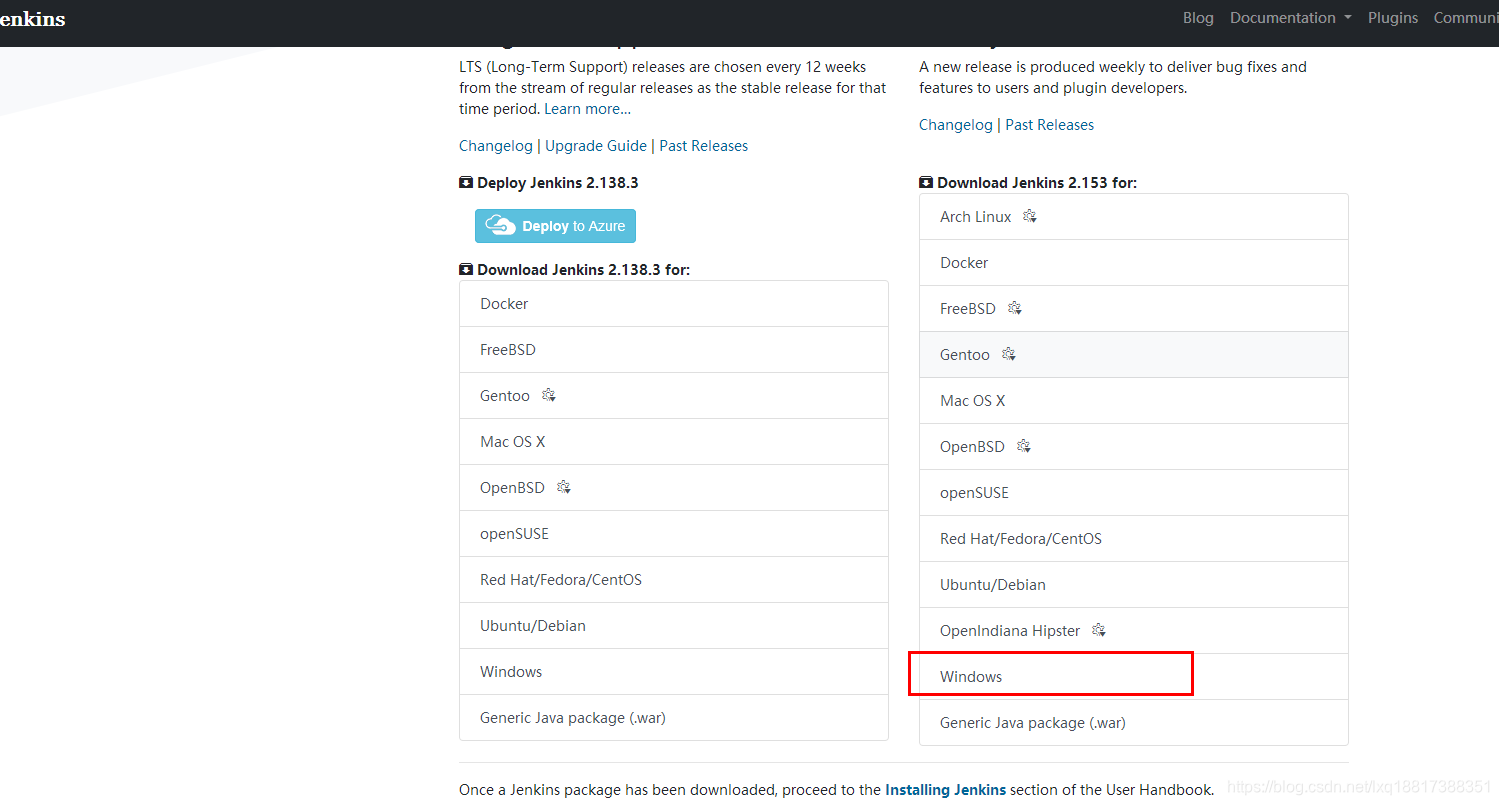Open the Community menu in the navbar
Image resolution: width=1499 pixels, height=805 pixels.
pyautogui.click(x=1466, y=18)
